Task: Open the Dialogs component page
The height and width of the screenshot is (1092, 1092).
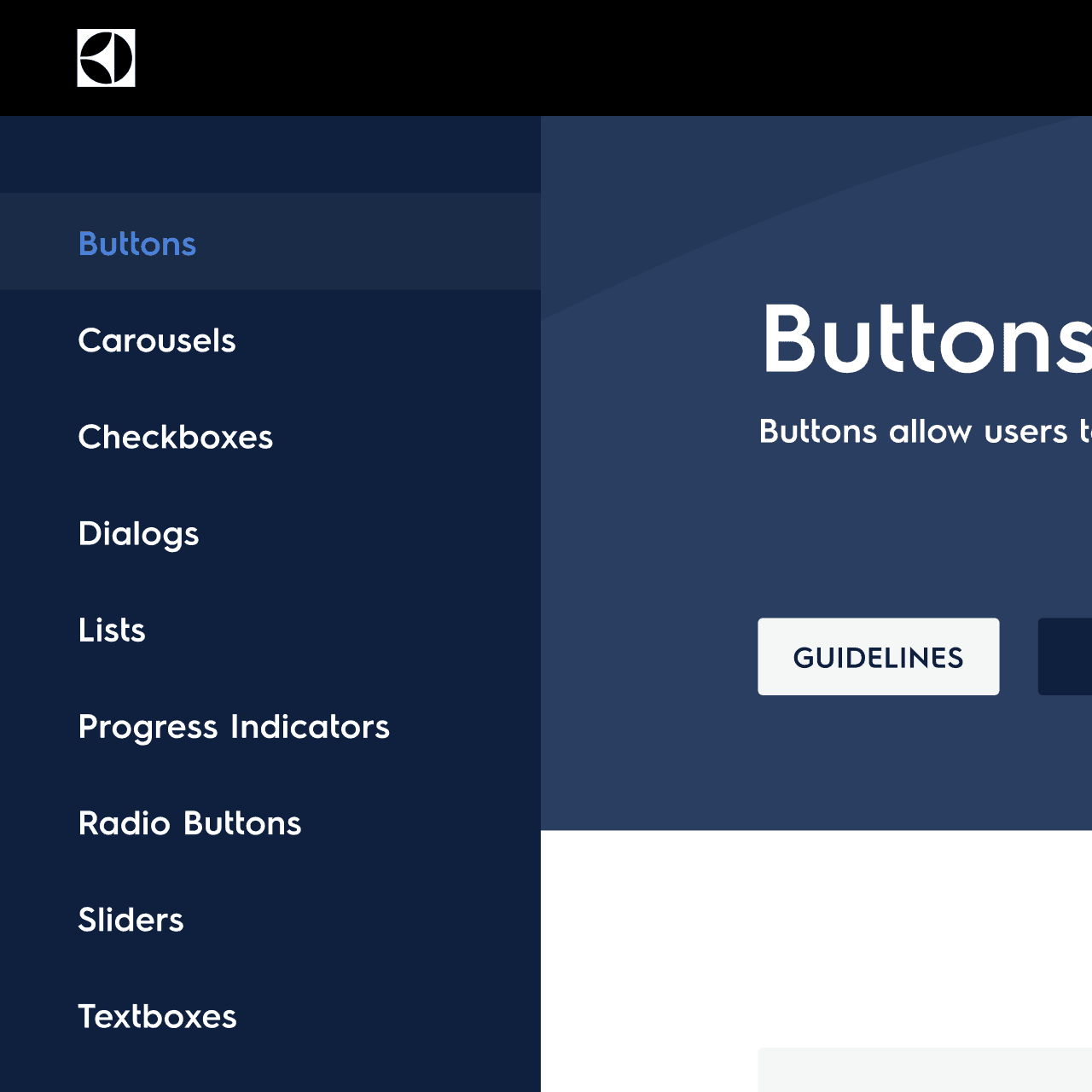Action: 138,534
